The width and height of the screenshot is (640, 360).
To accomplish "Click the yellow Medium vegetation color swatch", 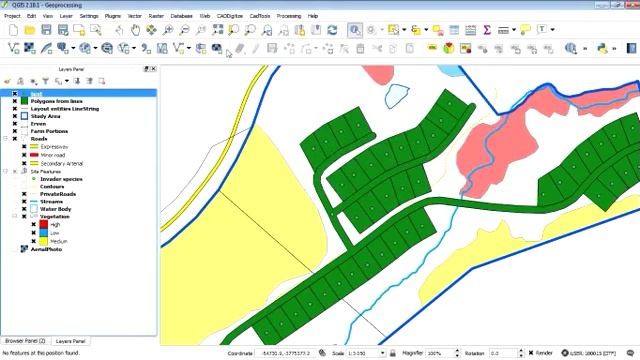I will pos(44,241).
